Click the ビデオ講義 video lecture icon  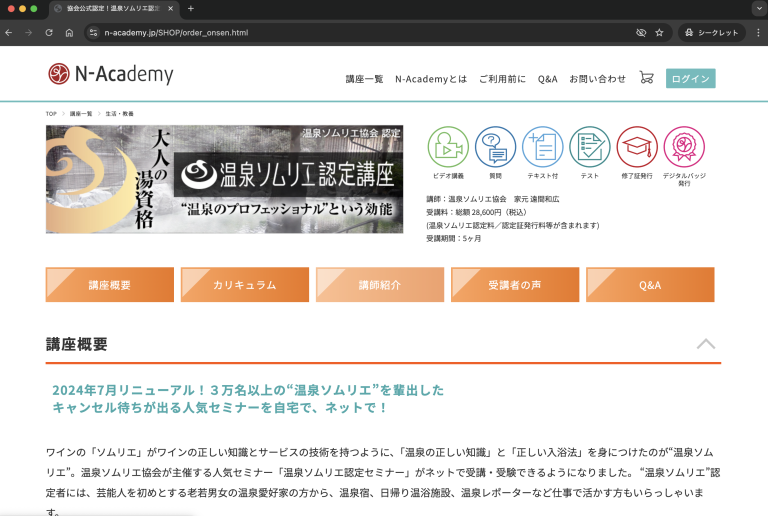[x=448, y=147]
